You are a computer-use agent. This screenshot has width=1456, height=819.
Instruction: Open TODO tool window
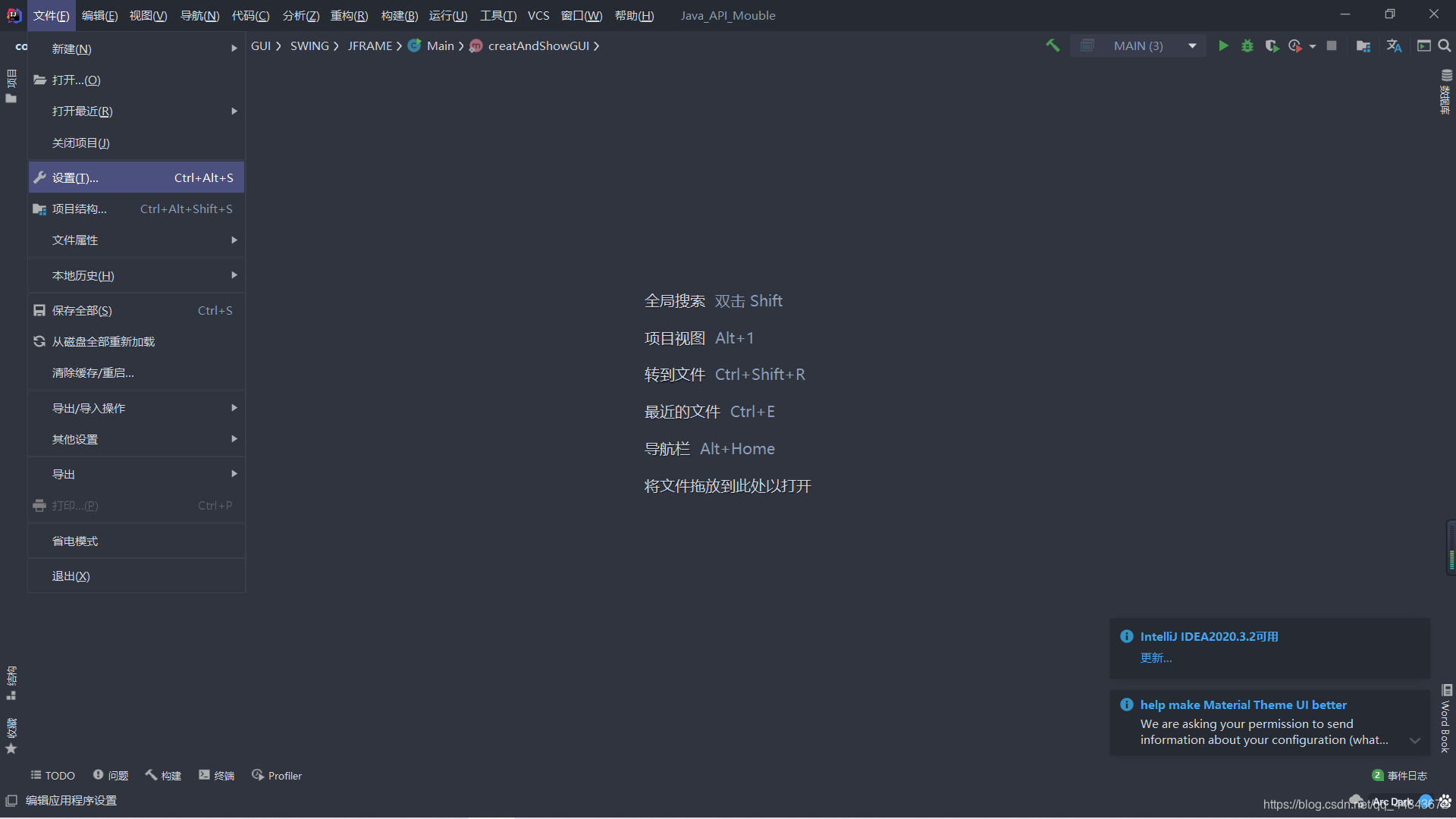coord(53,776)
